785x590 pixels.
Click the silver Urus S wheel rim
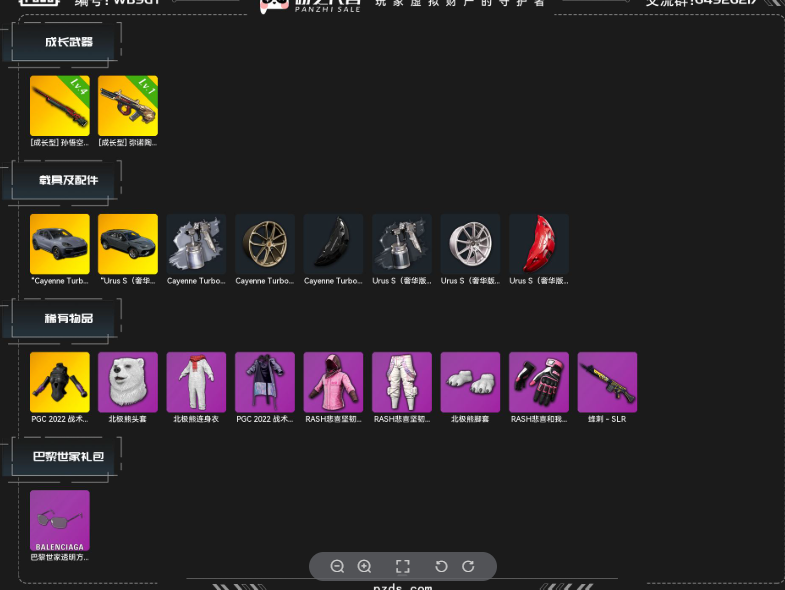tap(470, 244)
